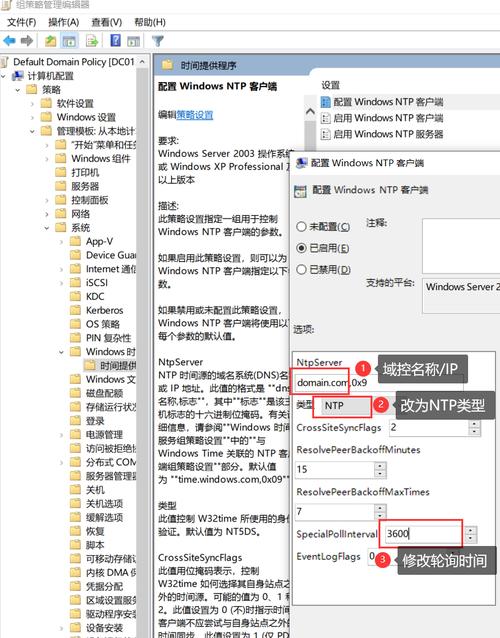Screen dimensions: 500x638
Task: Click the iSCSI folder icon
Action: (75, 282)
